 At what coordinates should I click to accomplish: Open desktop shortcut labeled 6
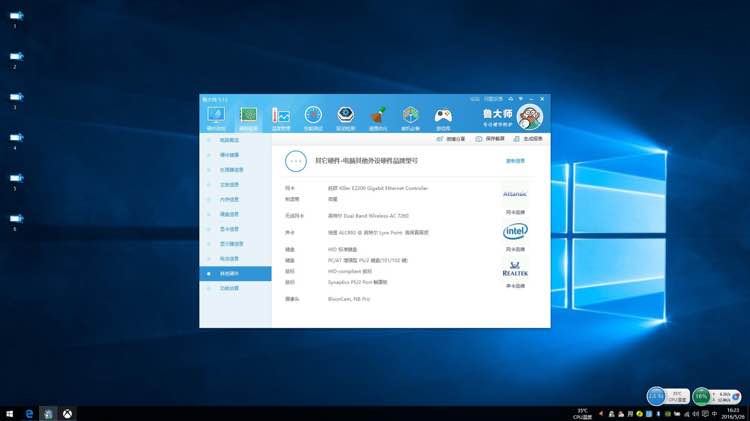[x=16, y=222]
